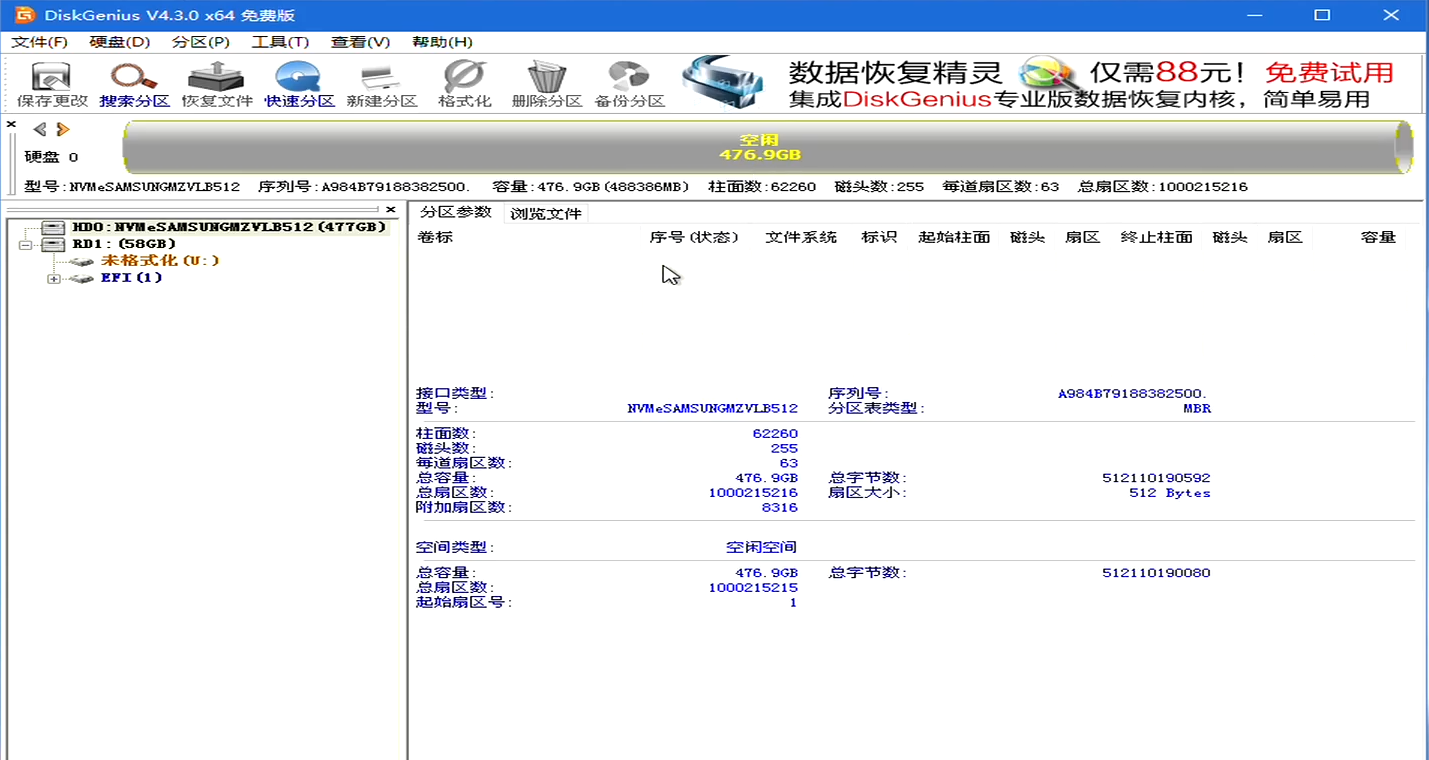Click the 快速分区 (Quick partition) toolbar icon
The height and width of the screenshot is (760, 1429).
299,85
